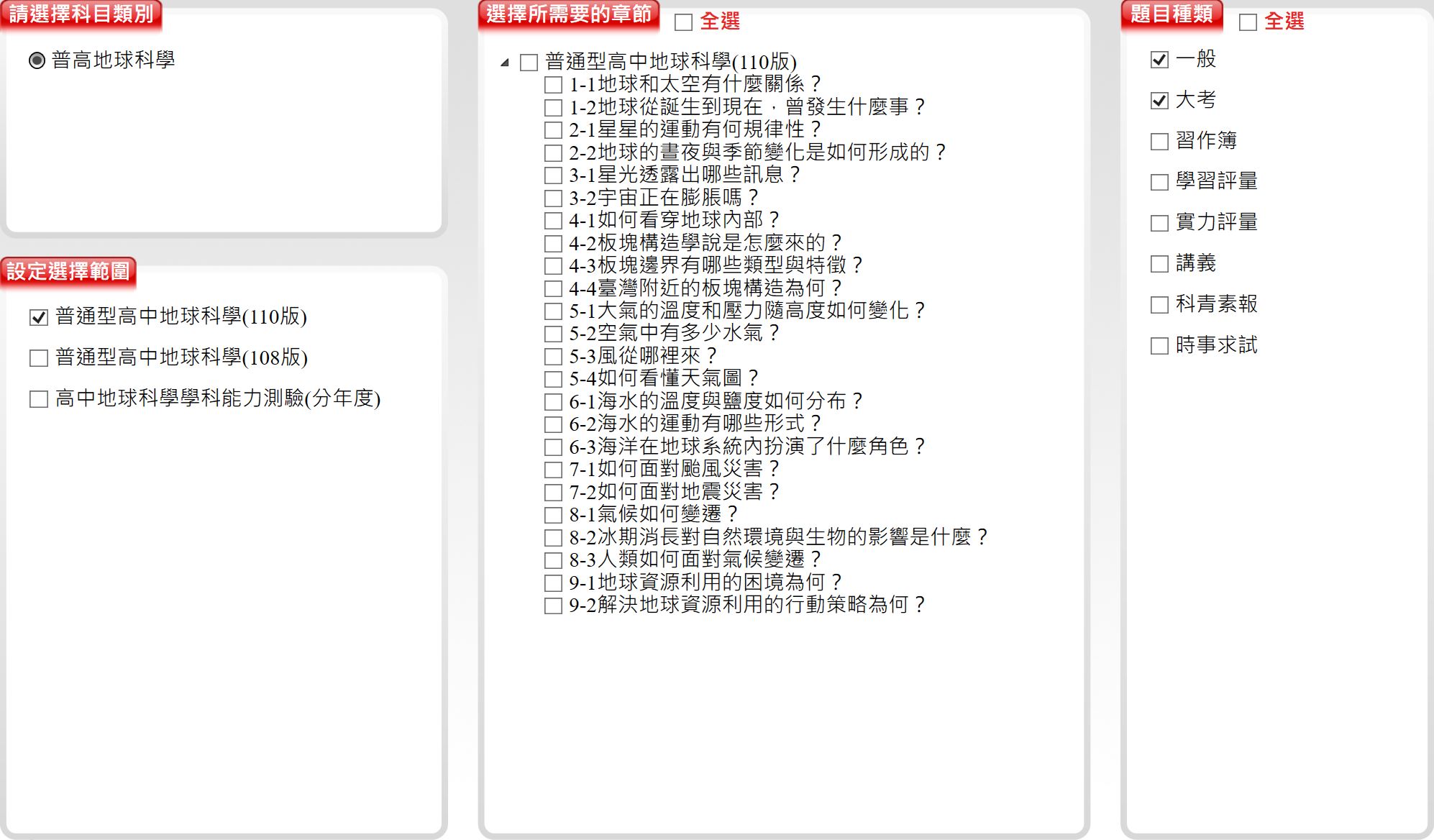Check chapter 9-1地球資源利用的困境為何
This screenshot has height=840, width=1434.
pos(553,583)
